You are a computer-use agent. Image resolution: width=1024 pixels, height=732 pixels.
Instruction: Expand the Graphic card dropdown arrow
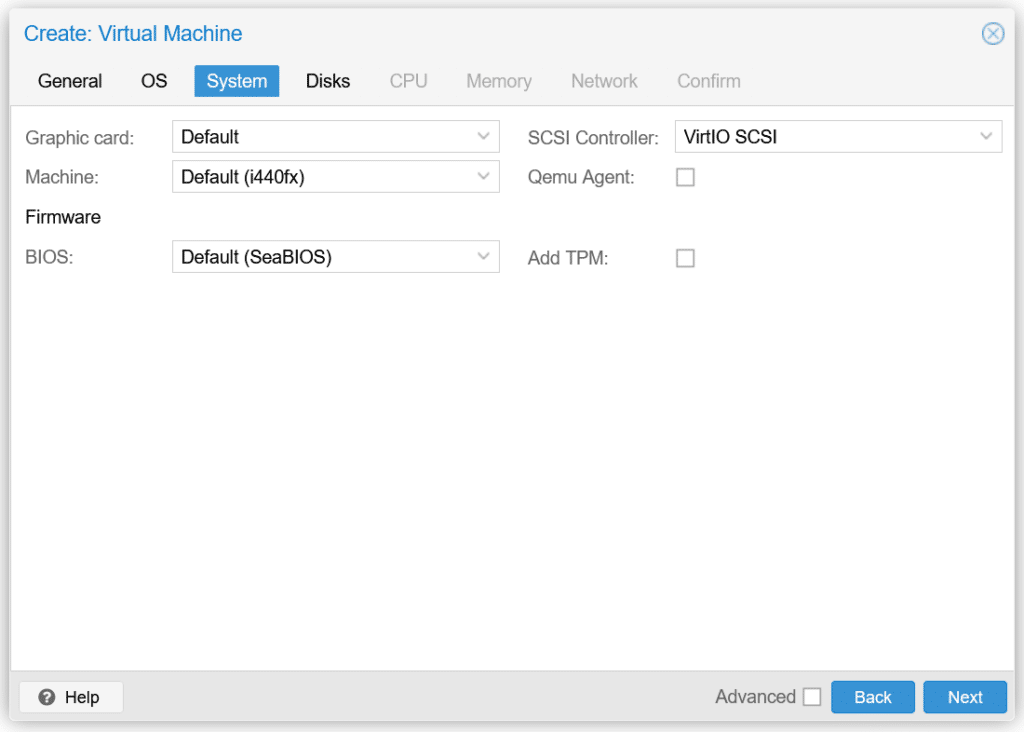(x=483, y=136)
